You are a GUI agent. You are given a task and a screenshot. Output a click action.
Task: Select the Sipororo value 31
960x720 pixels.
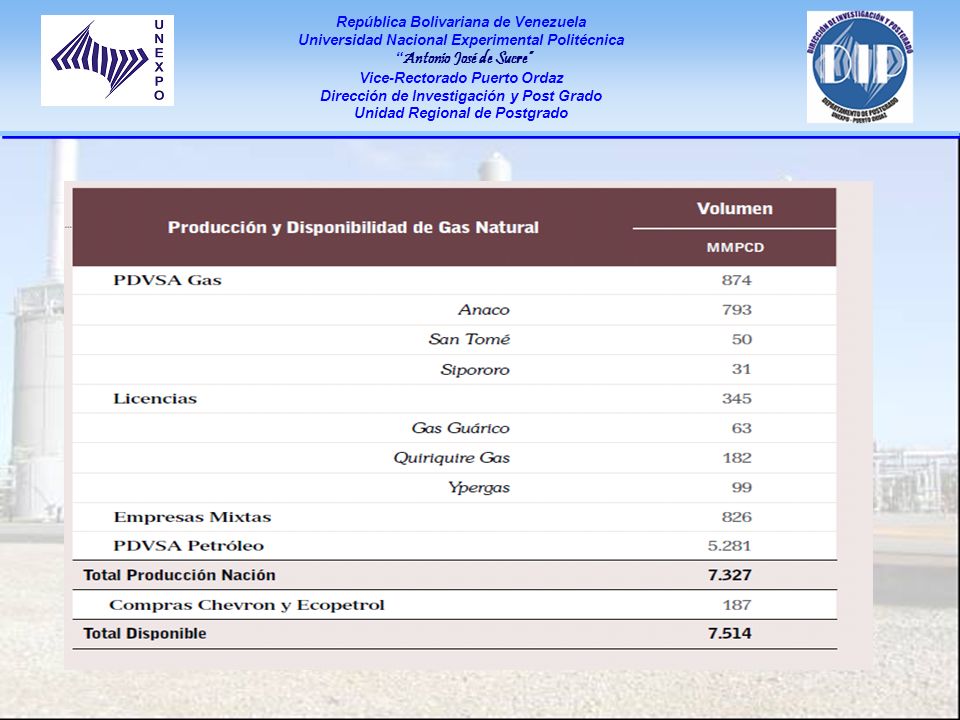click(741, 369)
